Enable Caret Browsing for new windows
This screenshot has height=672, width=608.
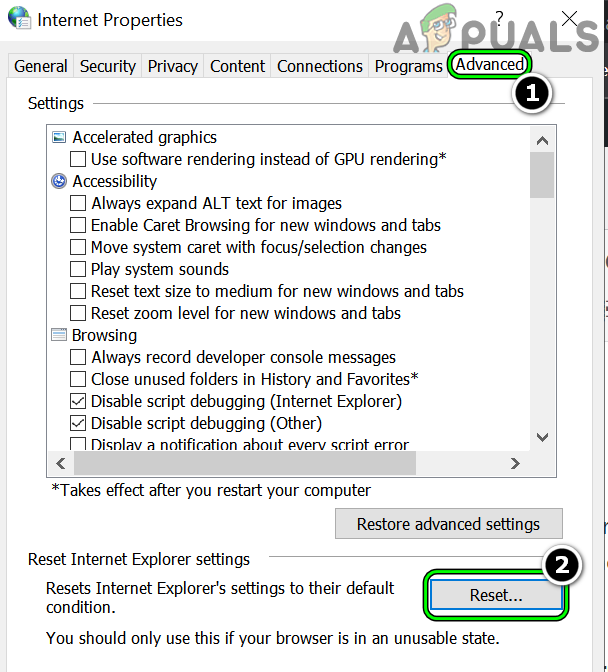coord(78,225)
